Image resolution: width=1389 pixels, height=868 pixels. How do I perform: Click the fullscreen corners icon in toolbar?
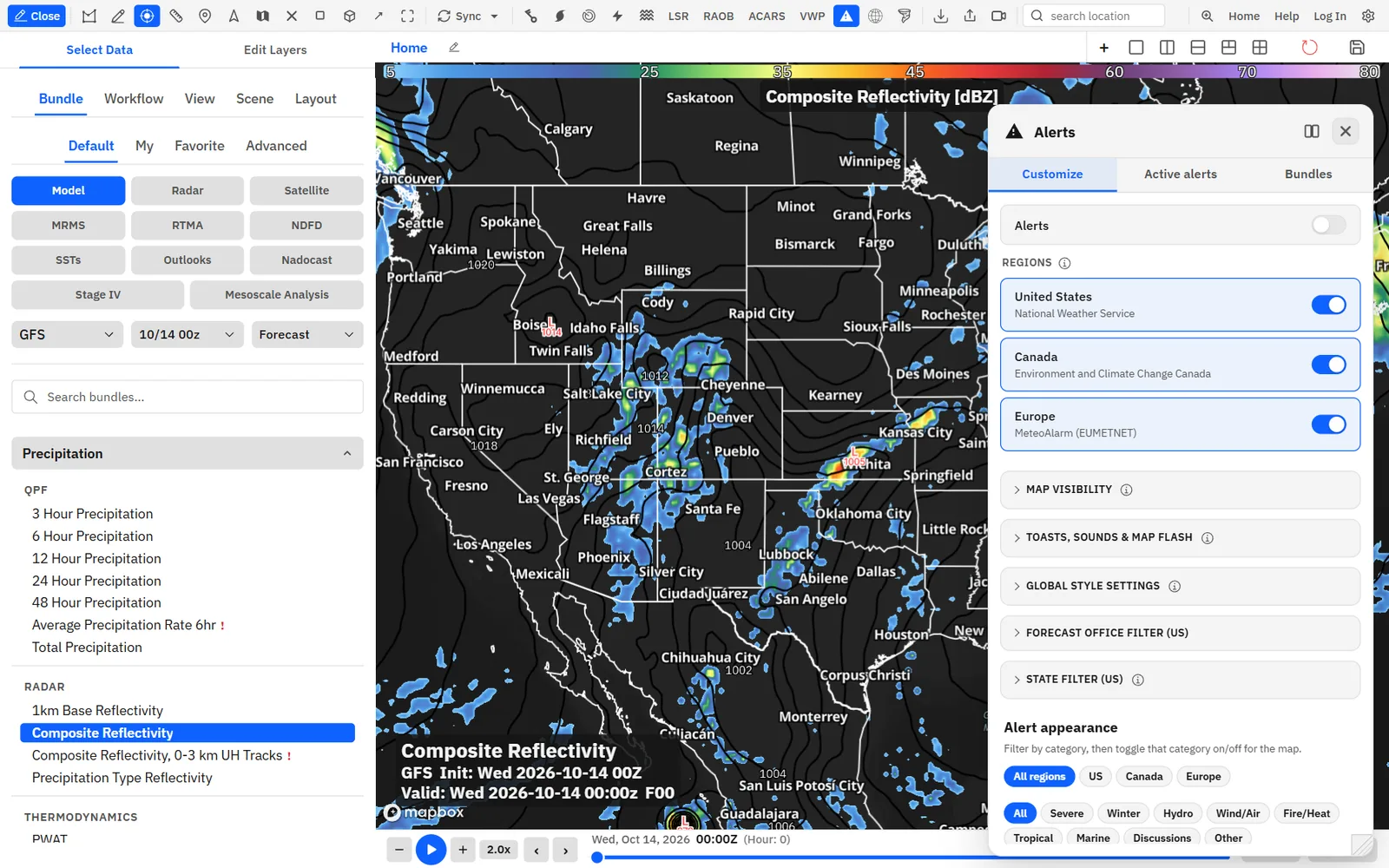407,16
